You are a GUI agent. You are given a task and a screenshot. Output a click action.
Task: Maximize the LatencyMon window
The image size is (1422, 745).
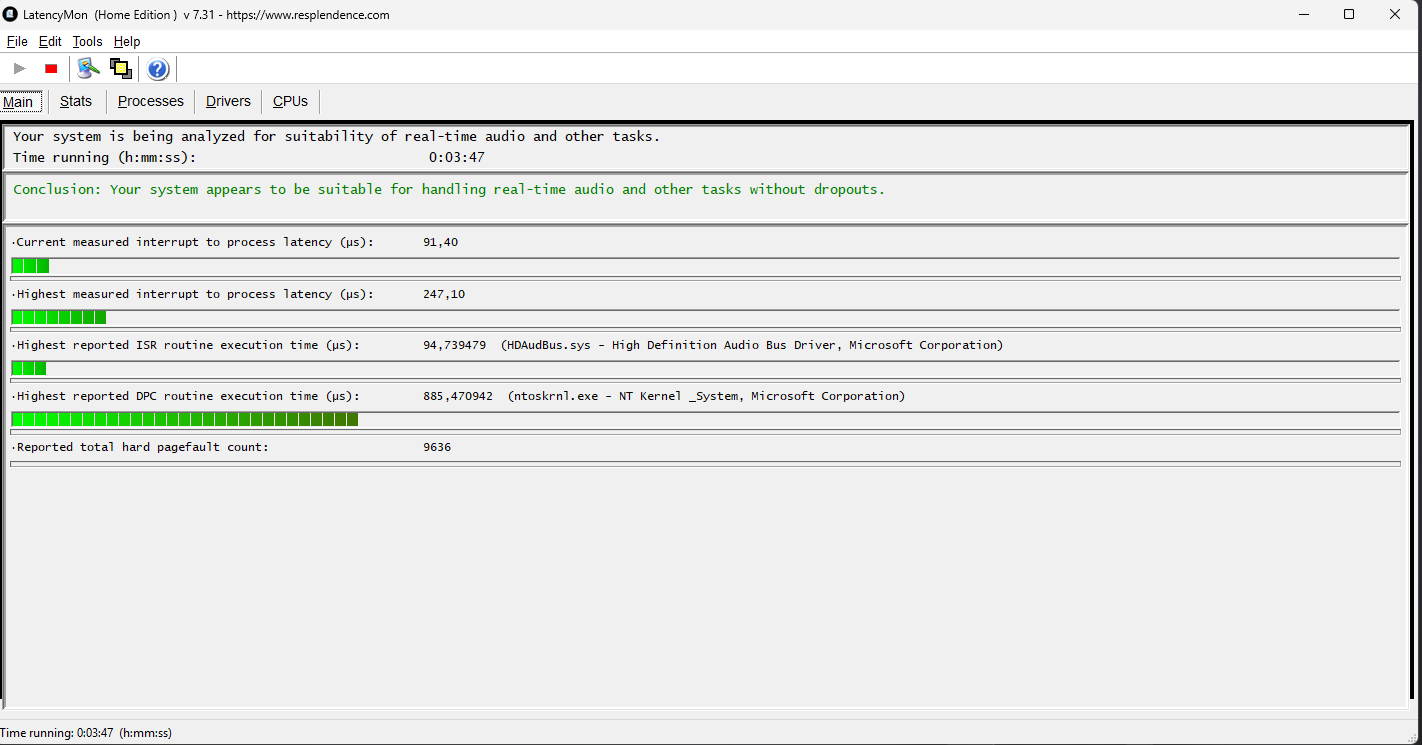[1349, 15]
